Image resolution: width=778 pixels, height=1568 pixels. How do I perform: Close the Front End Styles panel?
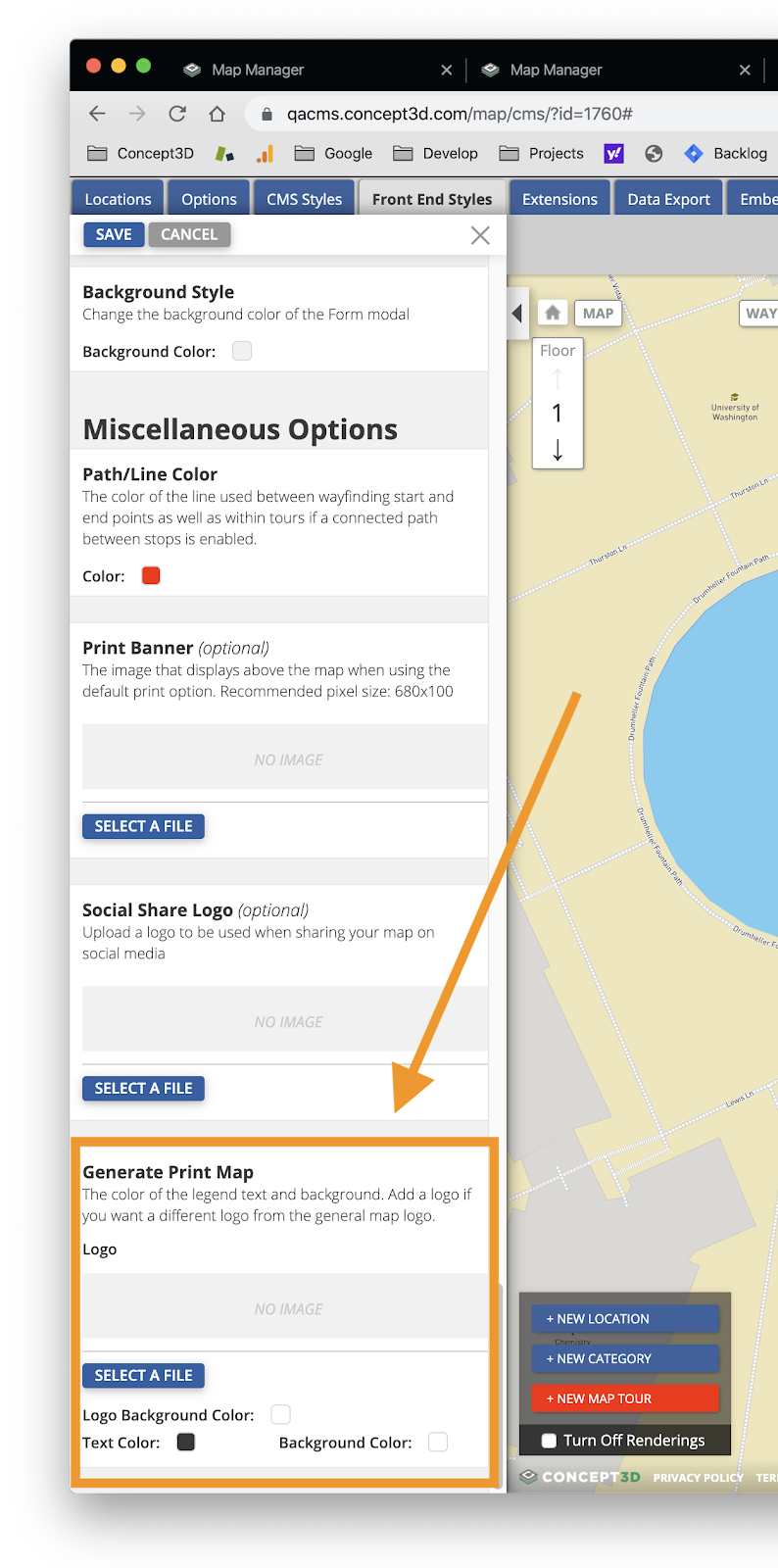[x=480, y=235]
